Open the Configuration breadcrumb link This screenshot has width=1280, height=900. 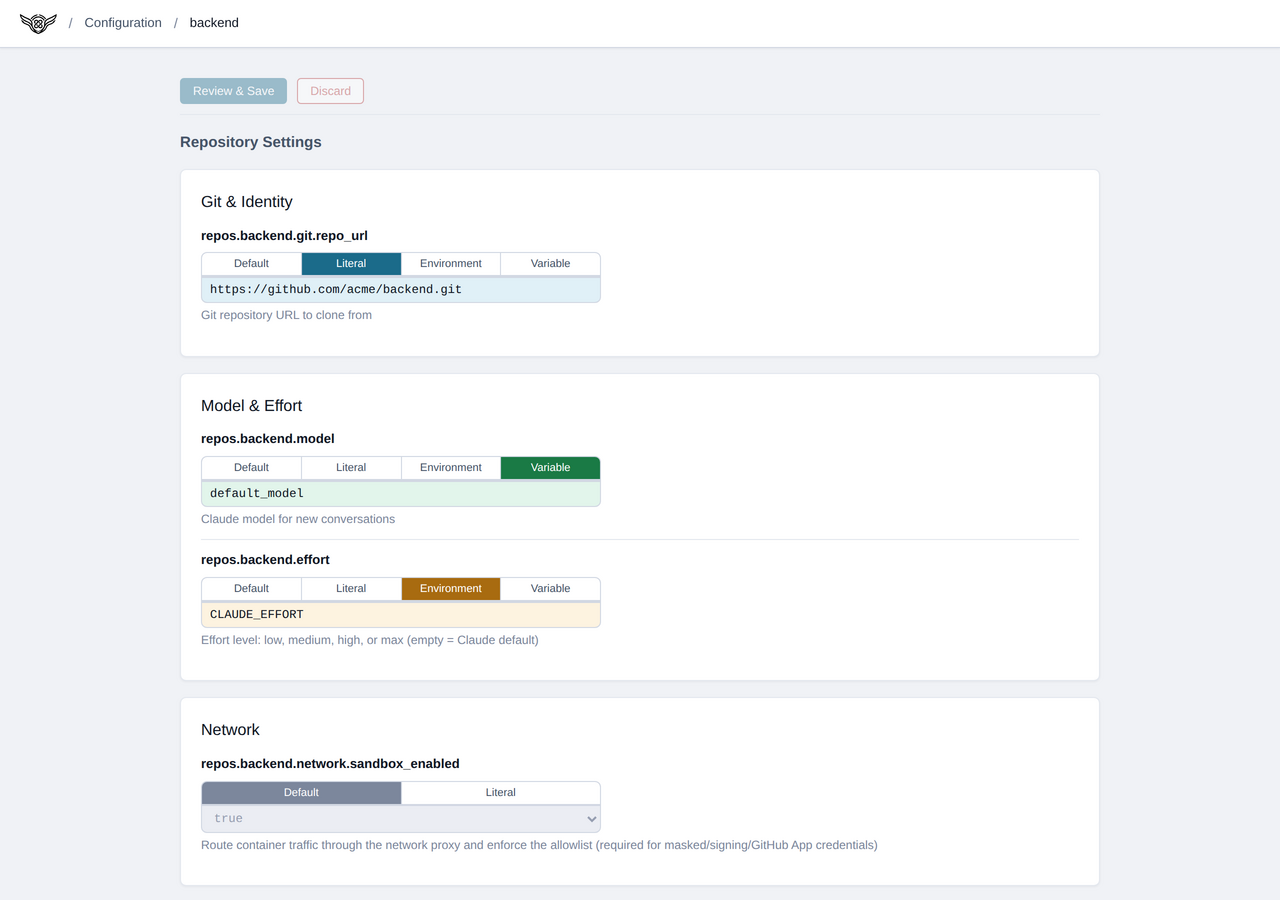[x=123, y=23]
